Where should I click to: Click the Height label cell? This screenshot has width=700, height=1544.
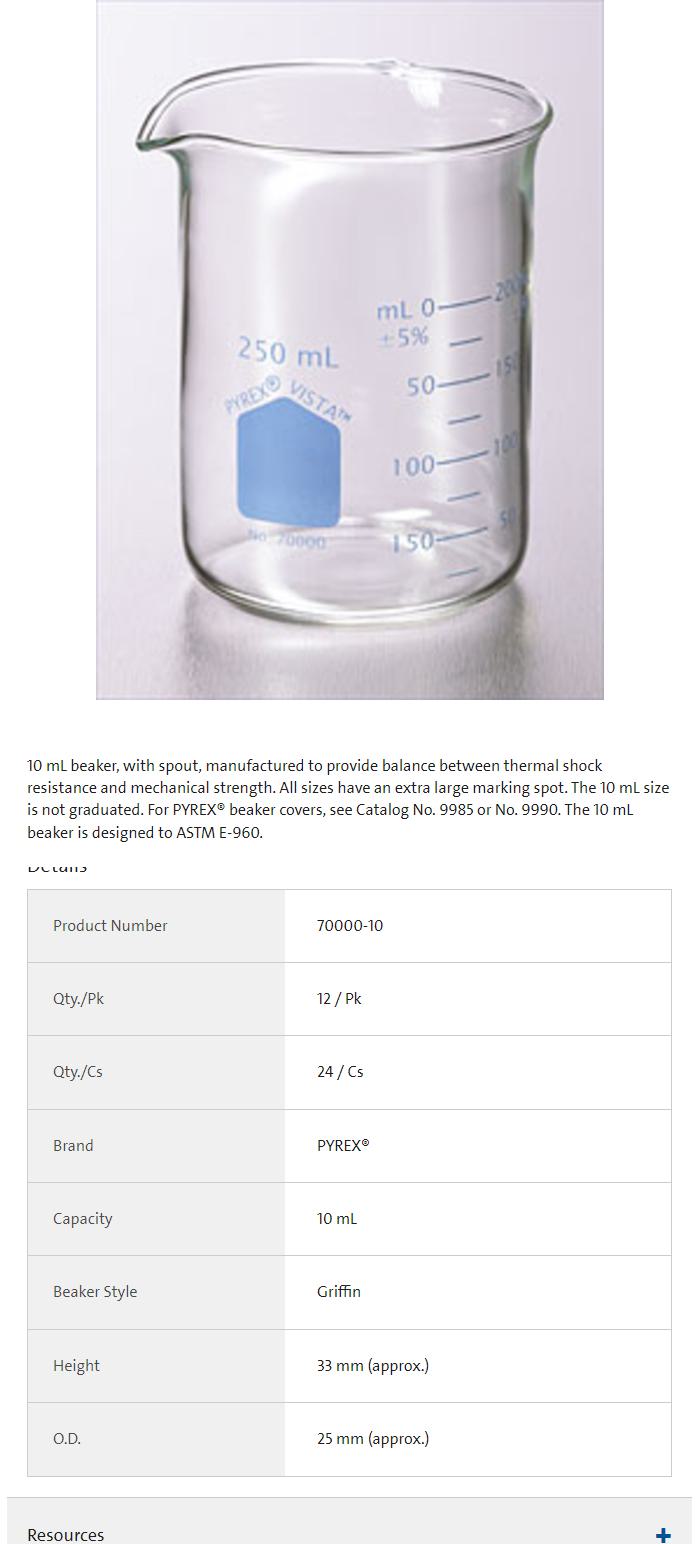pyautogui.click(x=76, y=1366)
